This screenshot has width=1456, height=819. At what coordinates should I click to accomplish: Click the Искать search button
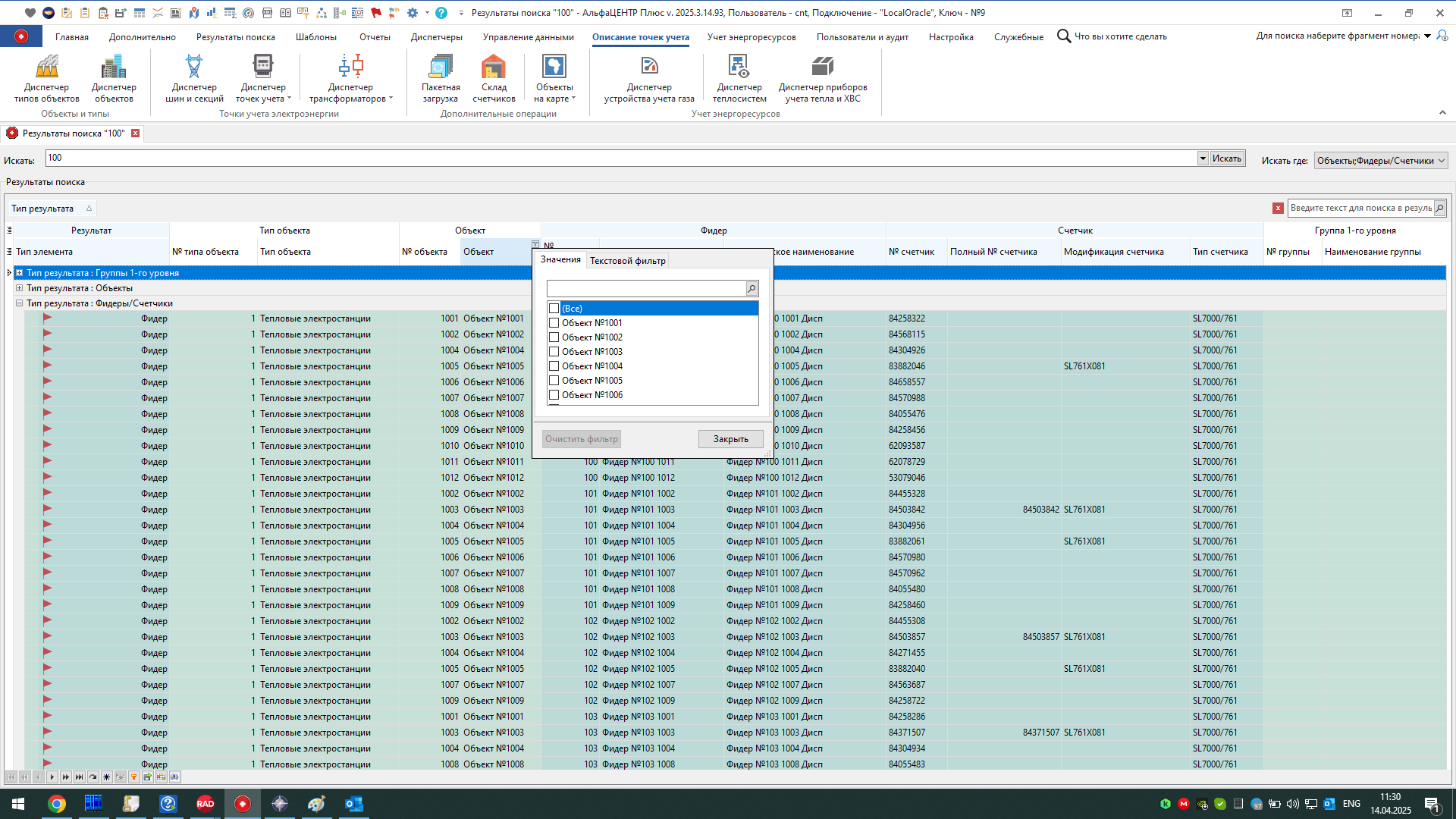click(1226, 158)
